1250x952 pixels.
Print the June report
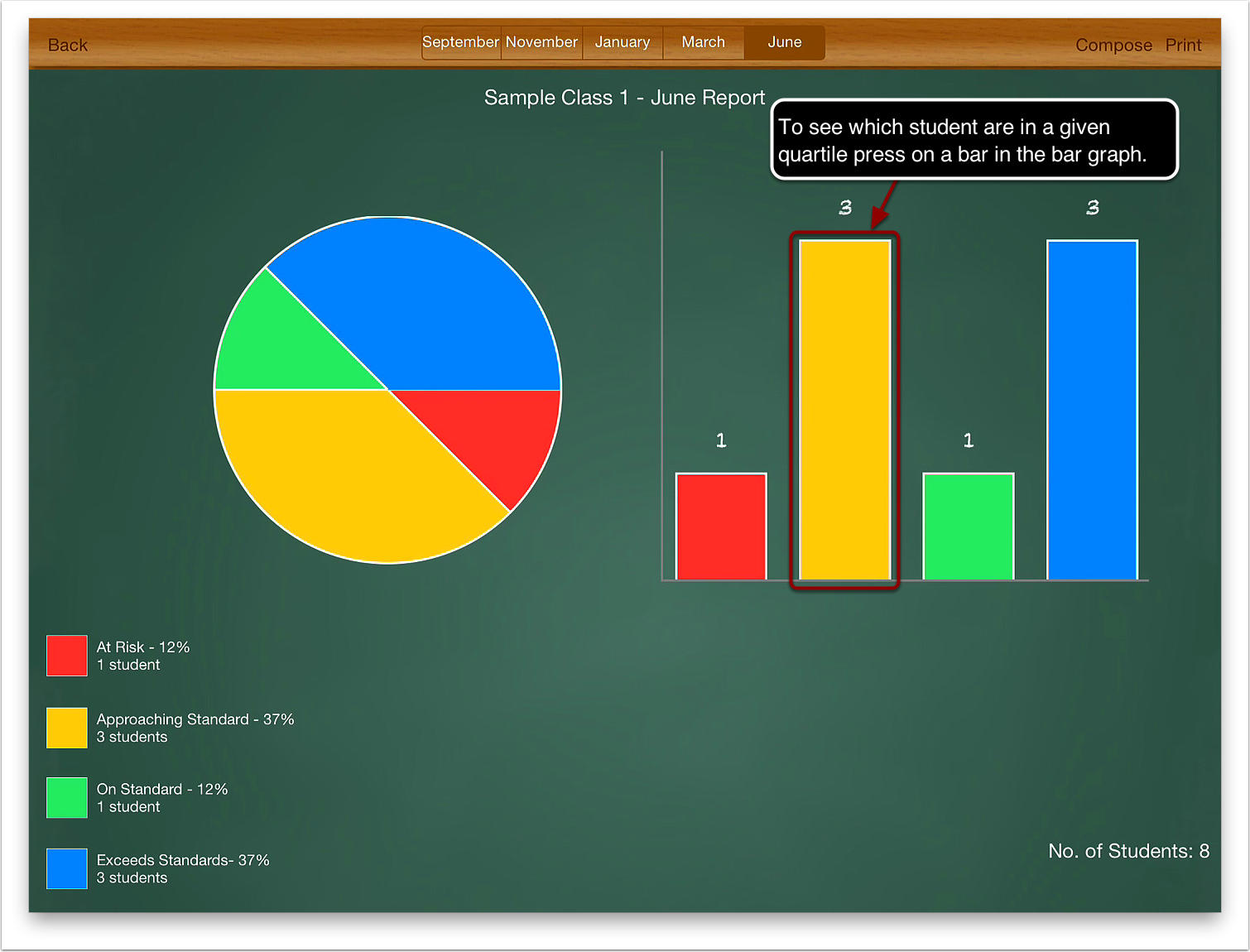coord(1183,46)
